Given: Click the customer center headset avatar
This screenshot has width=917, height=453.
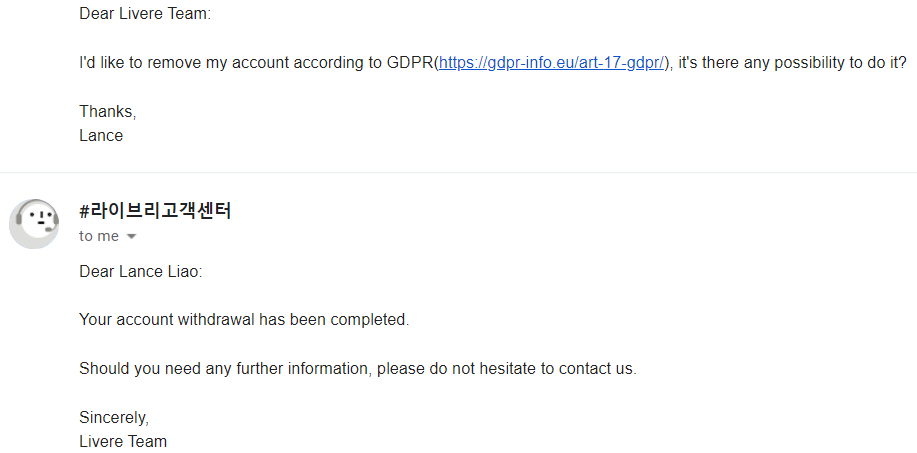Looking at the screenshot, I should pyautogui.click(x=34, y=223).
